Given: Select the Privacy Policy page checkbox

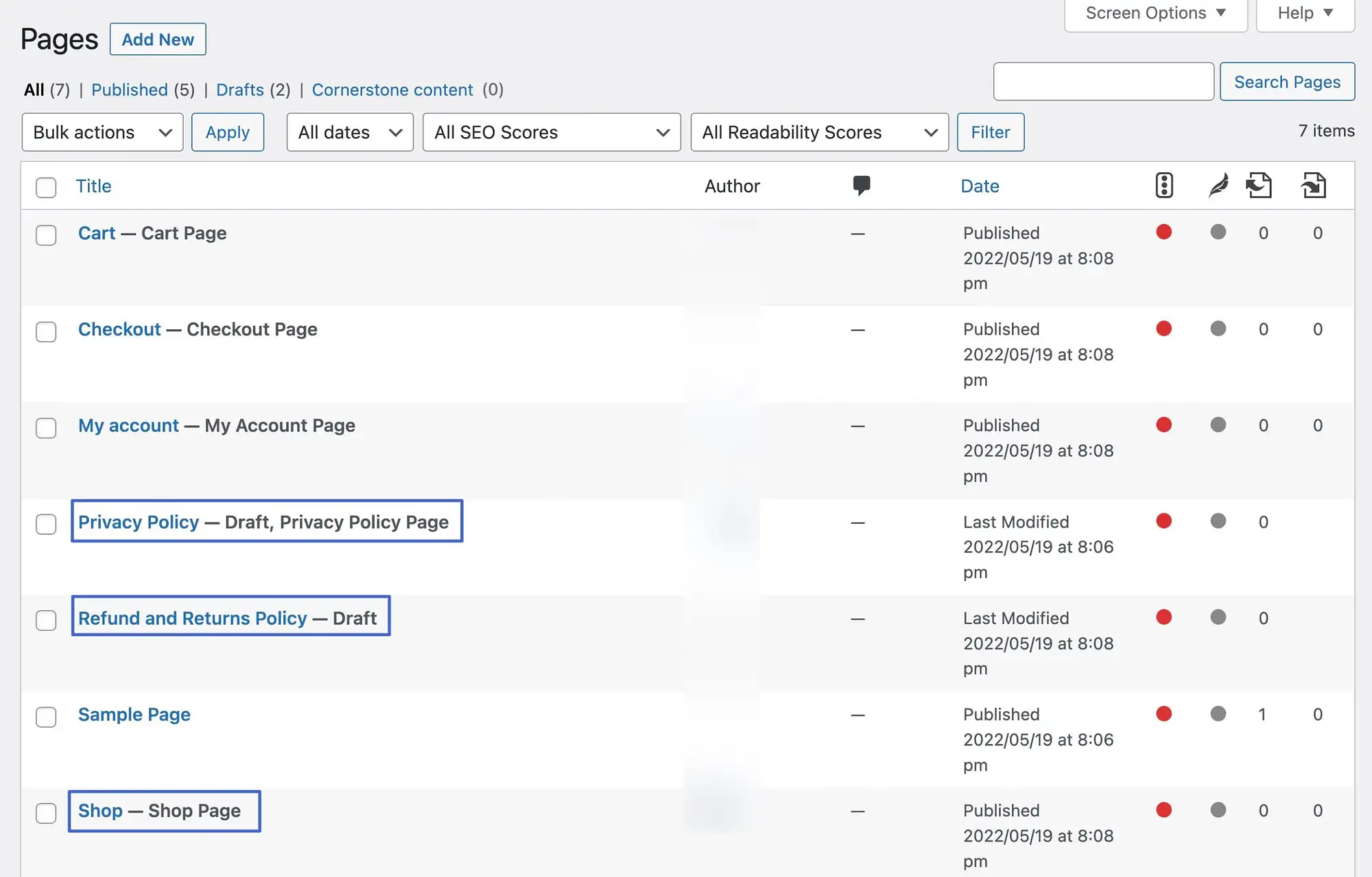Looking at the screenshot, I should point(46,525).
